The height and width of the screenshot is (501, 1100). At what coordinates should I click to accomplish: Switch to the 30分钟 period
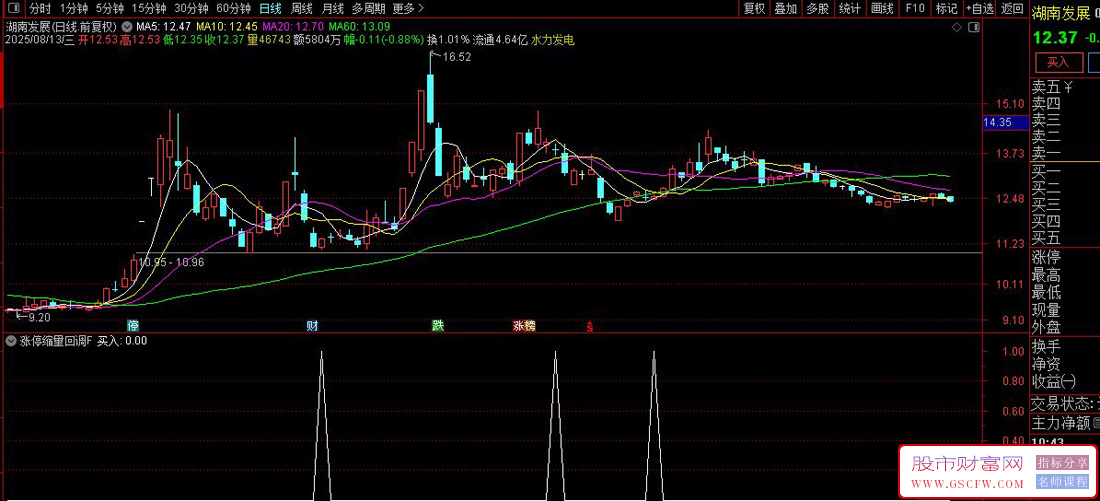click(x=192, y=8)
